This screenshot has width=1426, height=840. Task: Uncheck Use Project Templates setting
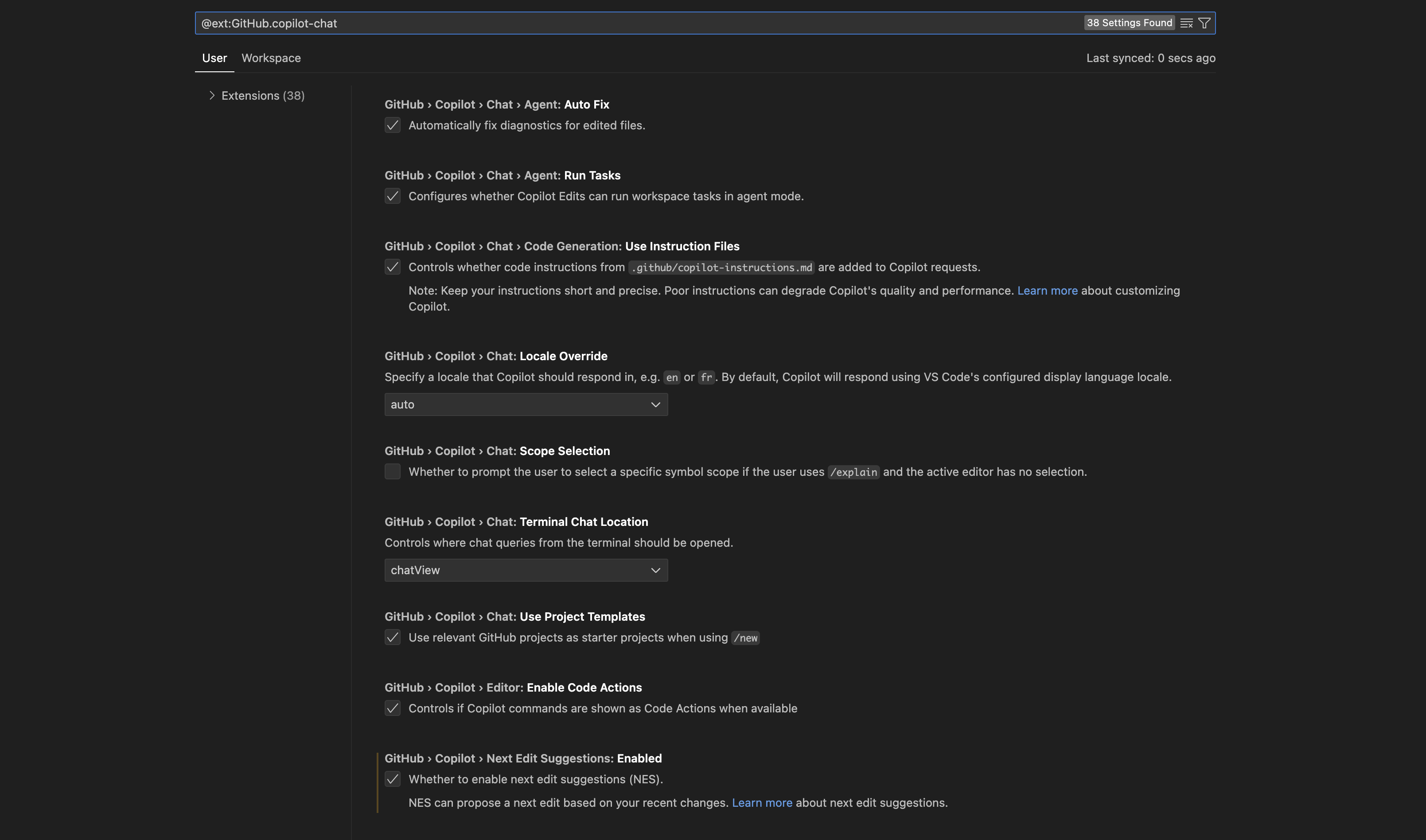click(392, 638)
